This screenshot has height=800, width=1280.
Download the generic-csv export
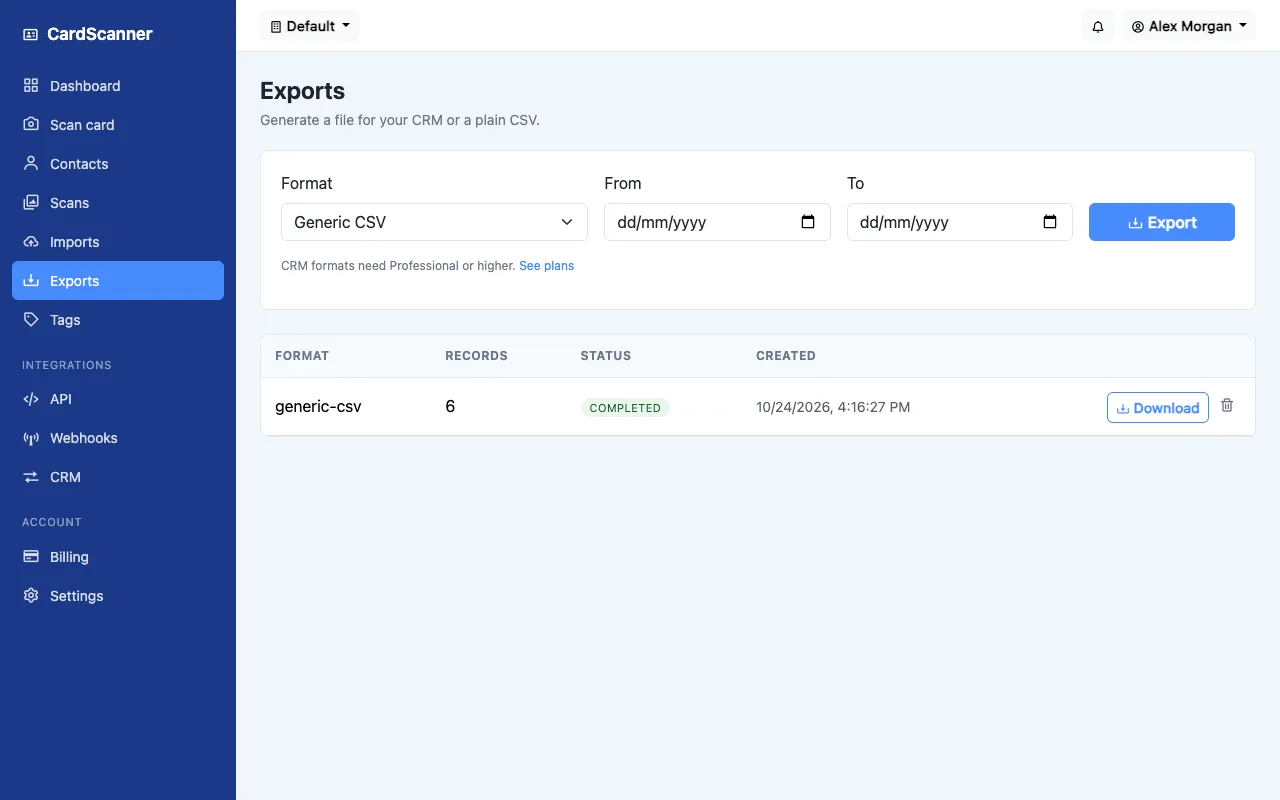tap(1158, 408)
